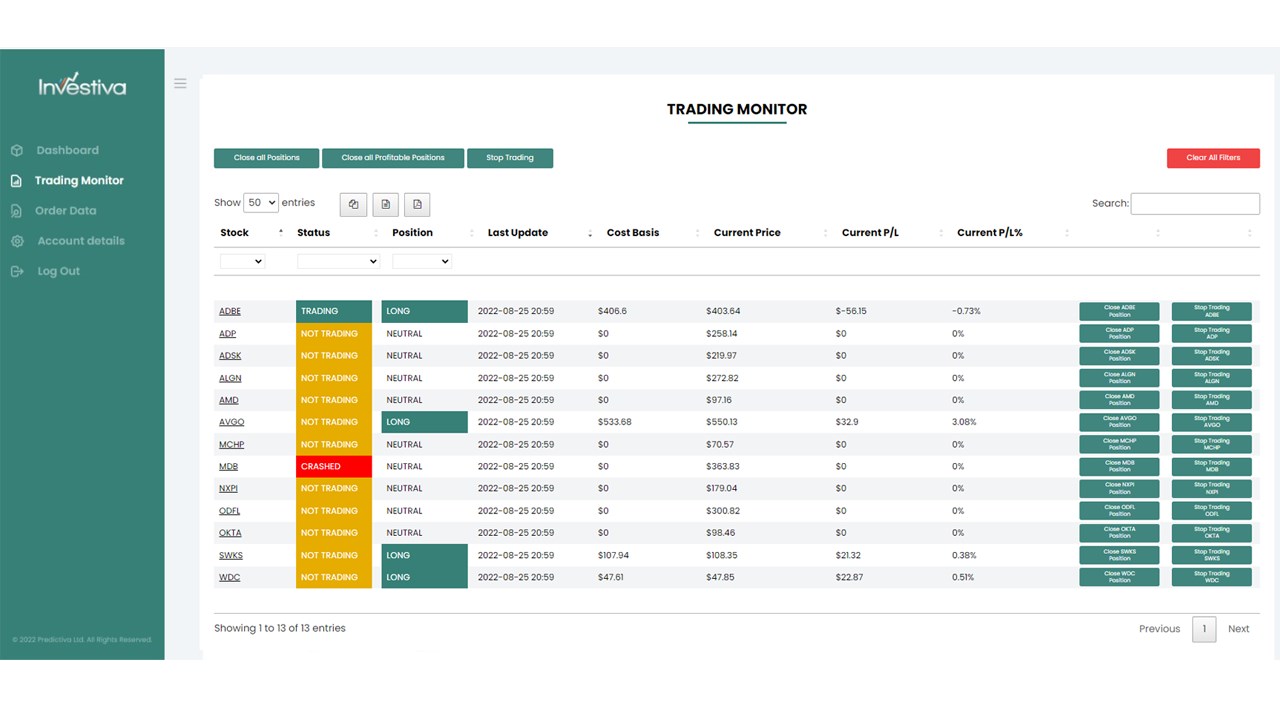Screen dimensions: 1280x720
Task: Open the Position column filter dropdown
Action: [x=422, y=261]
